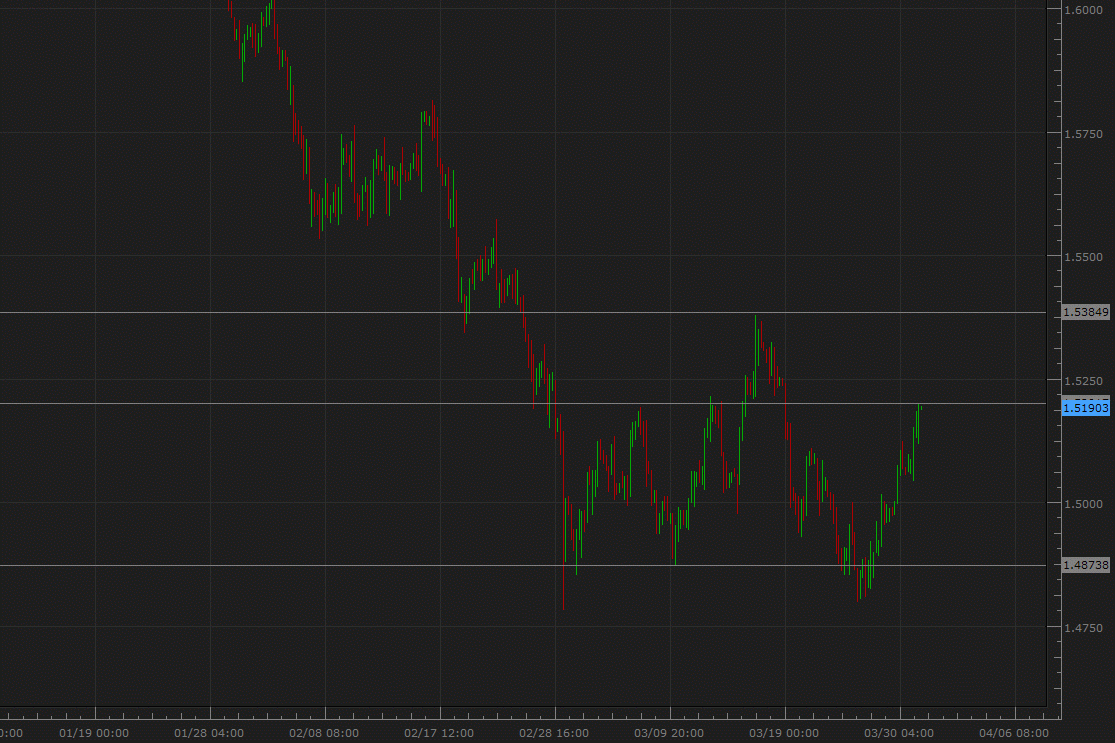This screenshot has height=743, width=1115.
Task: Click the 04/06 08:00 time label
Action: 1013,732
